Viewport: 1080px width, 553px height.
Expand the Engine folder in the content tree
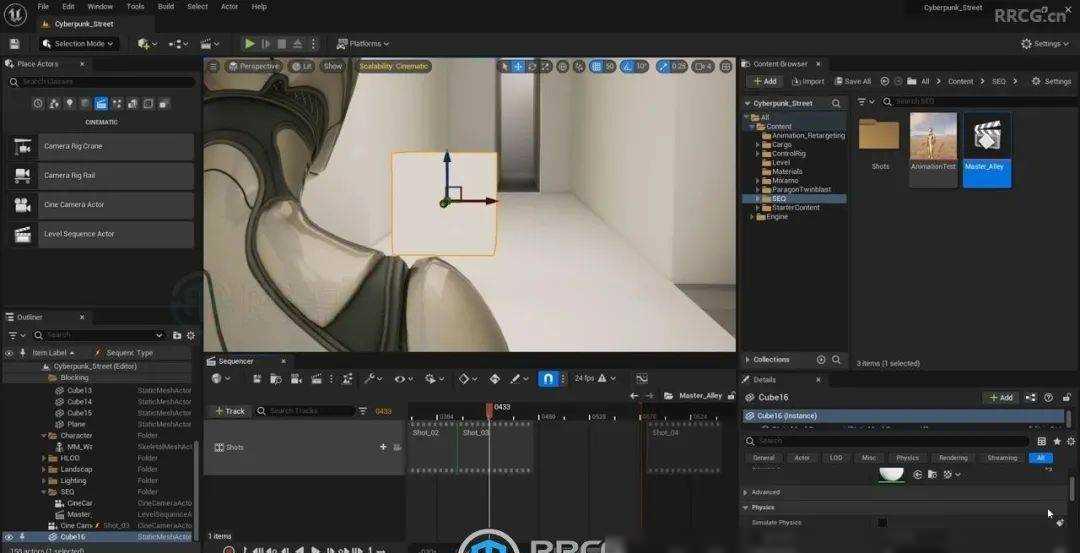[x=752, y=217]
